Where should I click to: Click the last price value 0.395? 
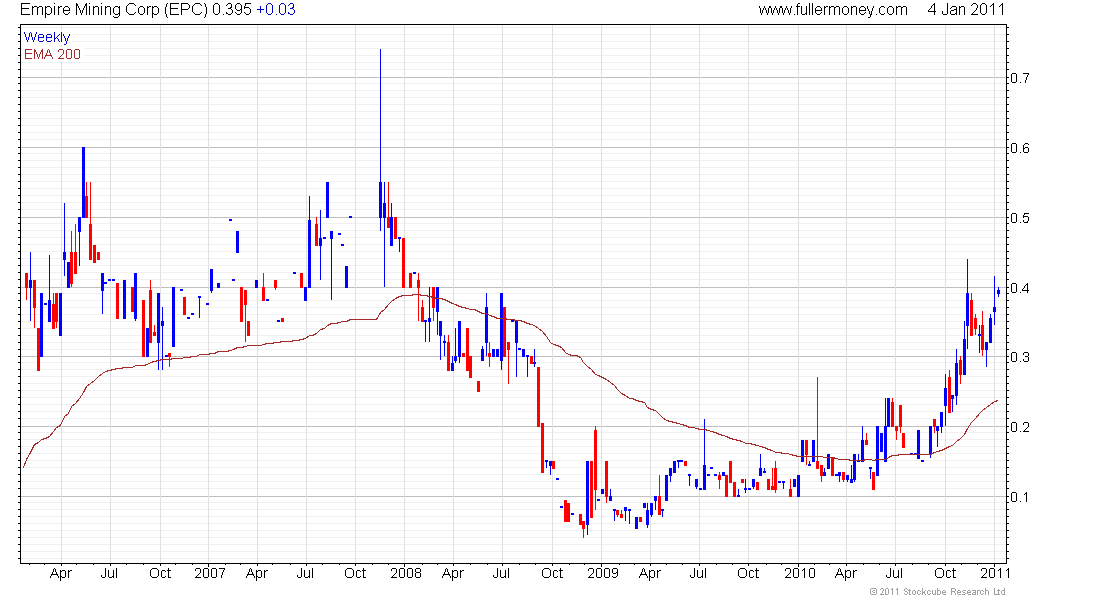click(x=232, y=10)
